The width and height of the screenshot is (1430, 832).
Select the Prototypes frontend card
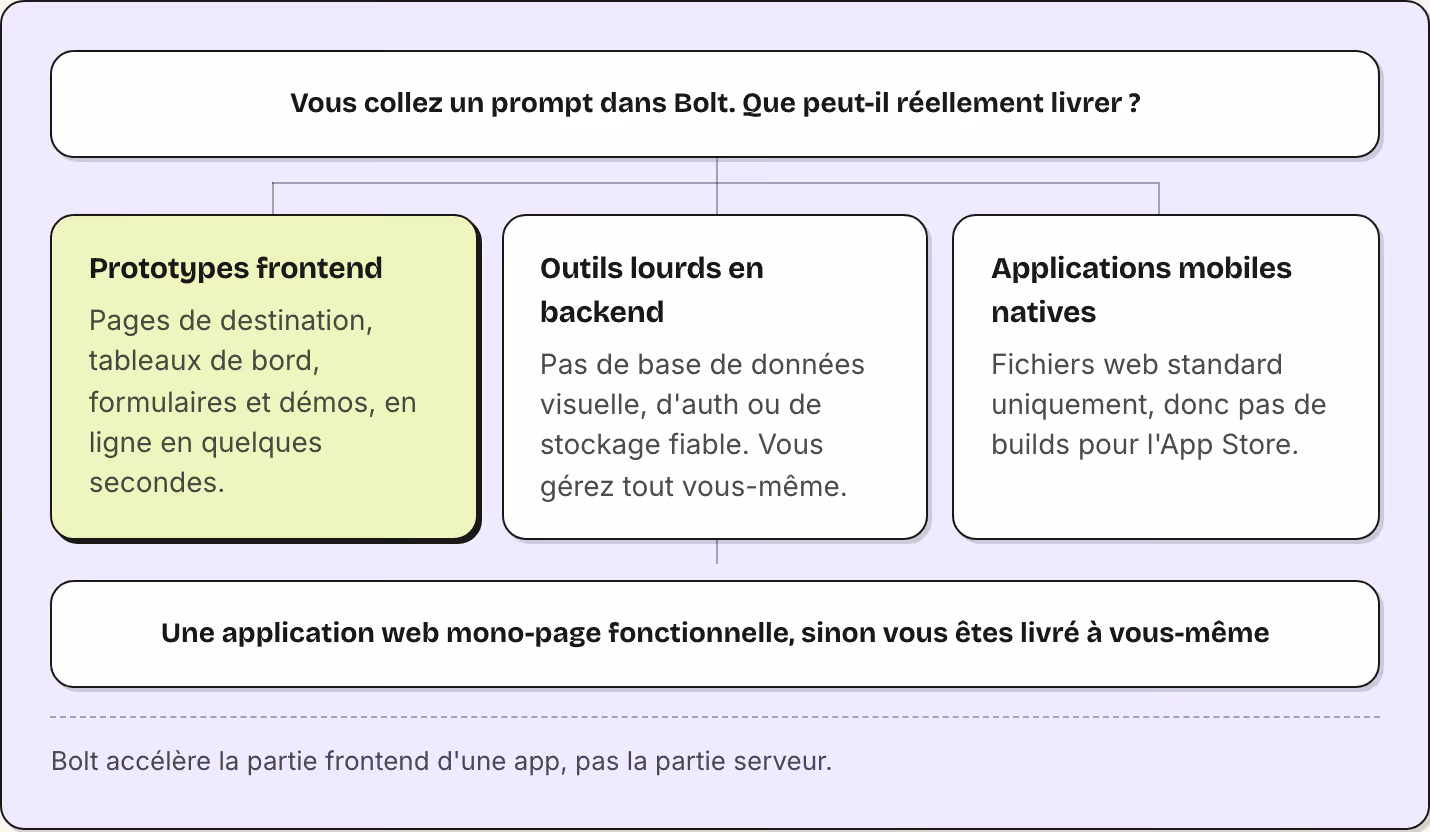point(264,377)
